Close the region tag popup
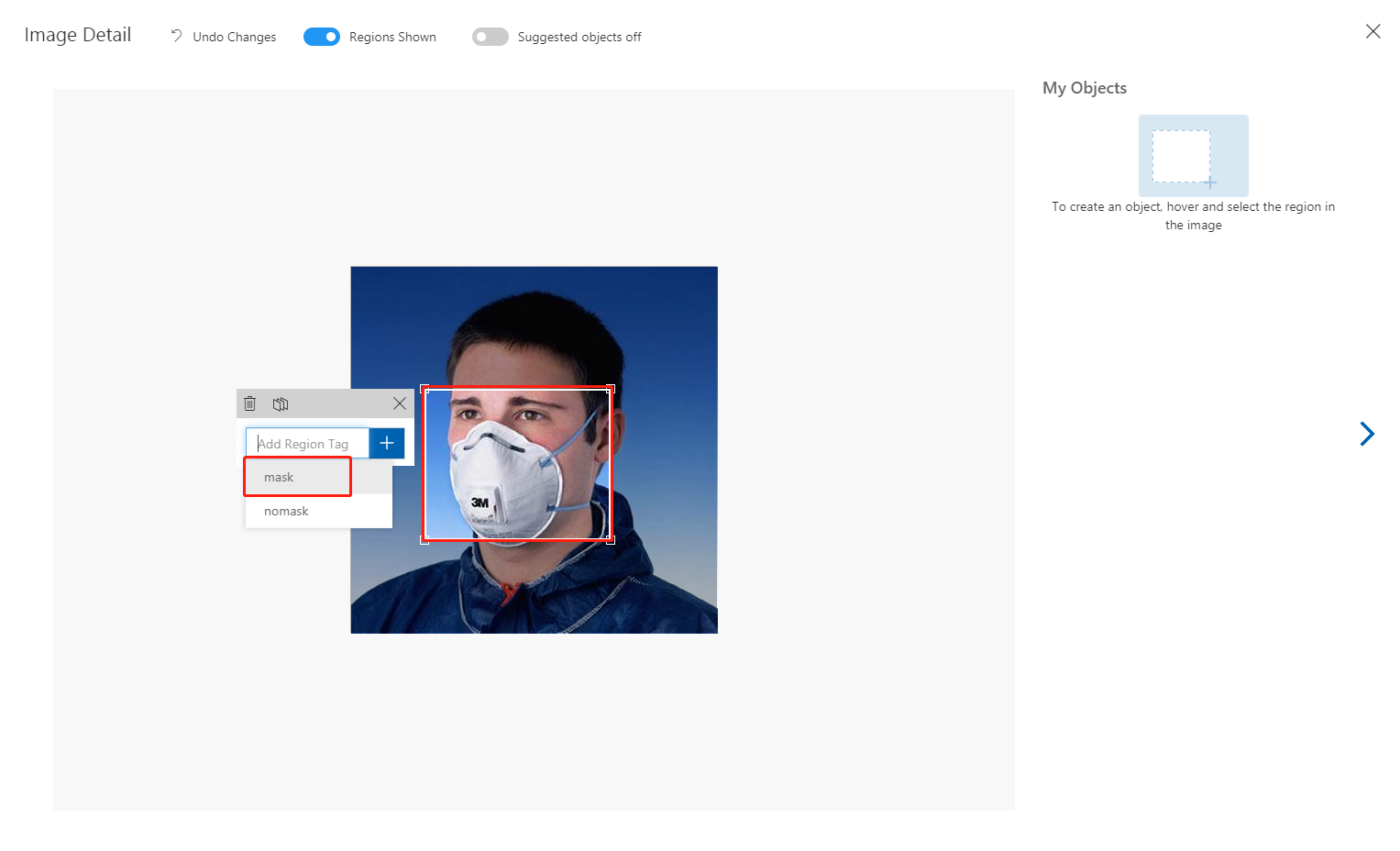The height and width of the screenshot is (851, 1400). pos(400,403)
